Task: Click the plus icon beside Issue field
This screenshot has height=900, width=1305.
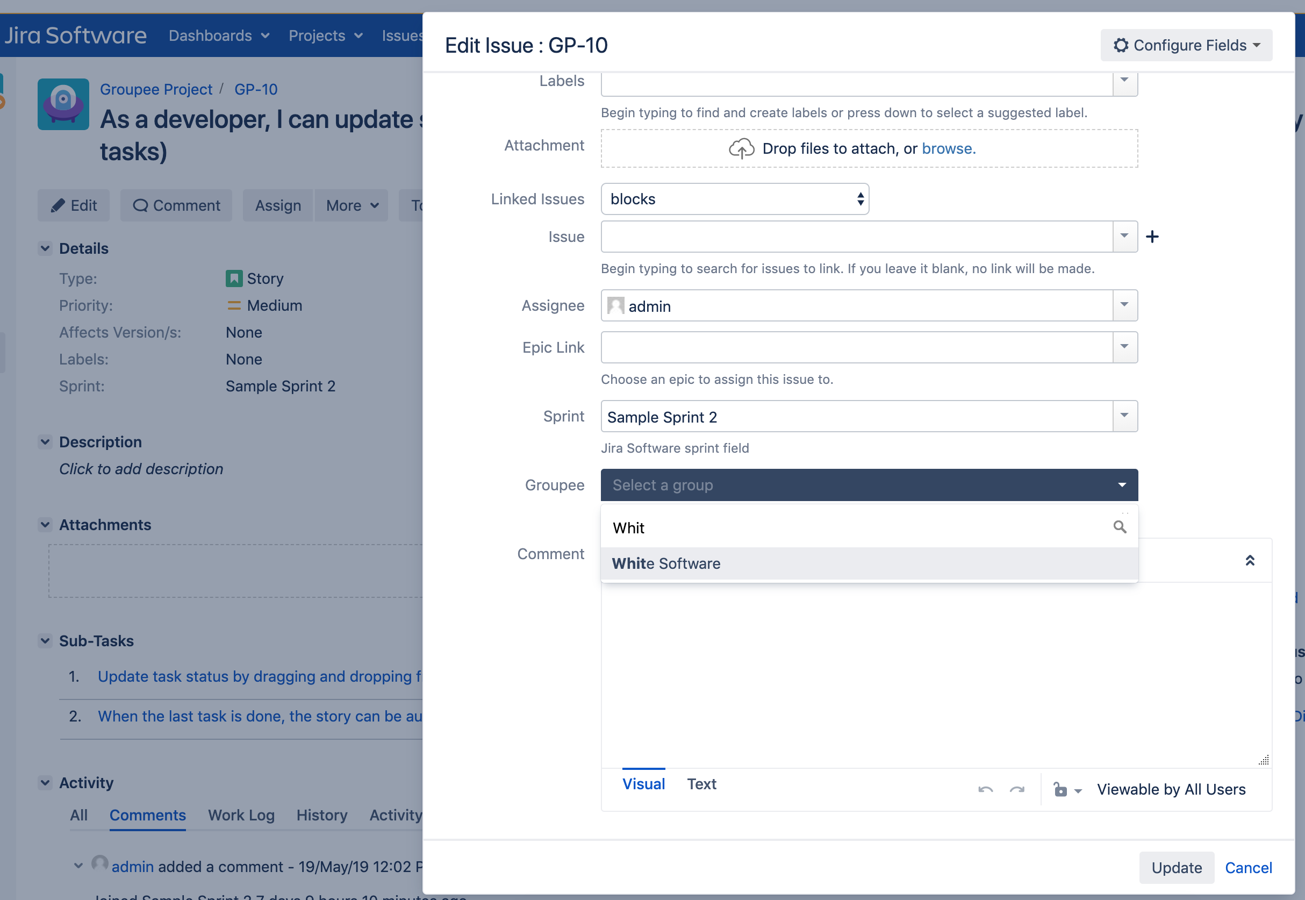Action: 1152,237
